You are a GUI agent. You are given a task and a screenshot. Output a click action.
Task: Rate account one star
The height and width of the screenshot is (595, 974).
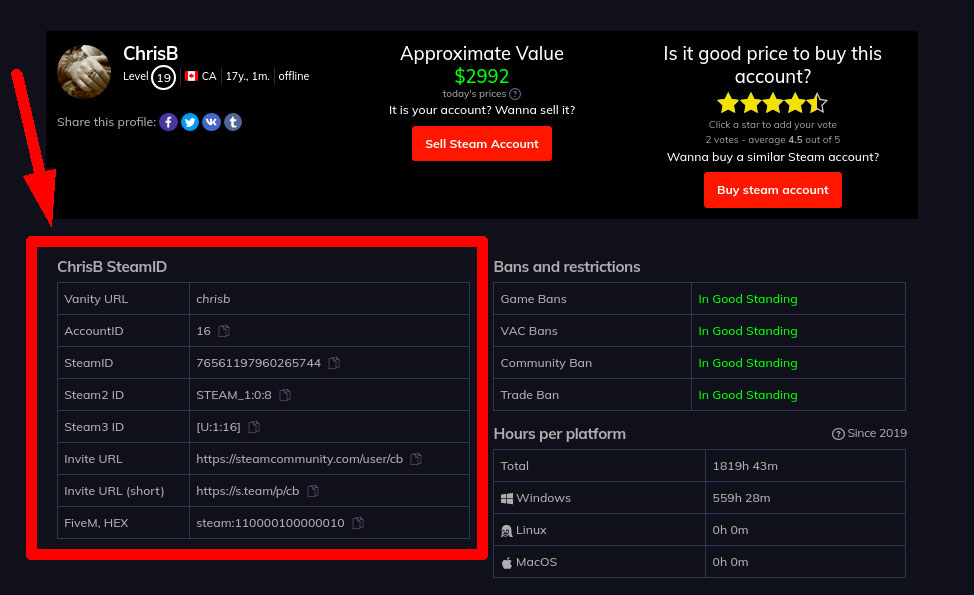pos(728,103)
